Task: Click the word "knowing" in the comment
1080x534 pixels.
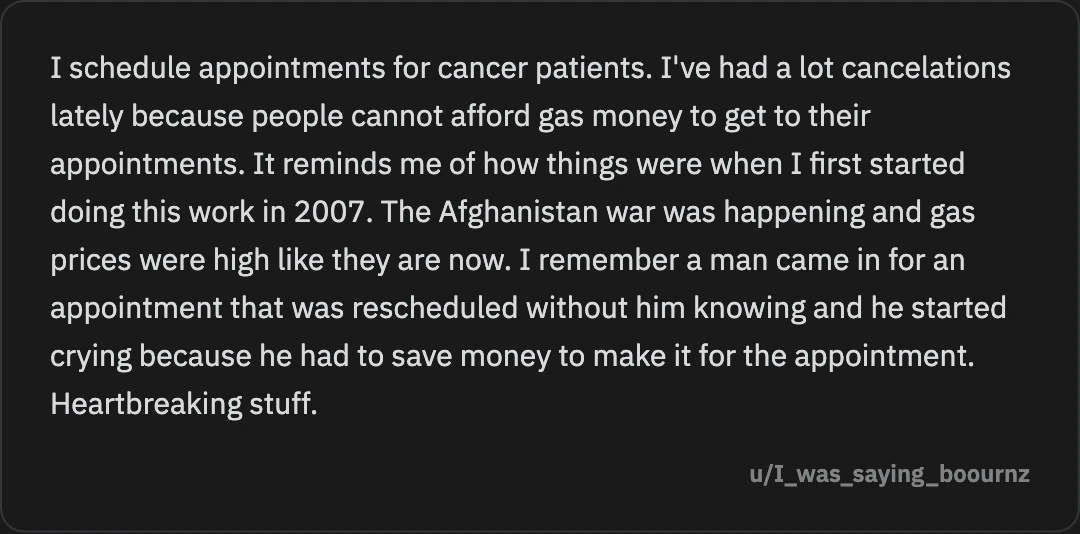Action: click(749, 309)
